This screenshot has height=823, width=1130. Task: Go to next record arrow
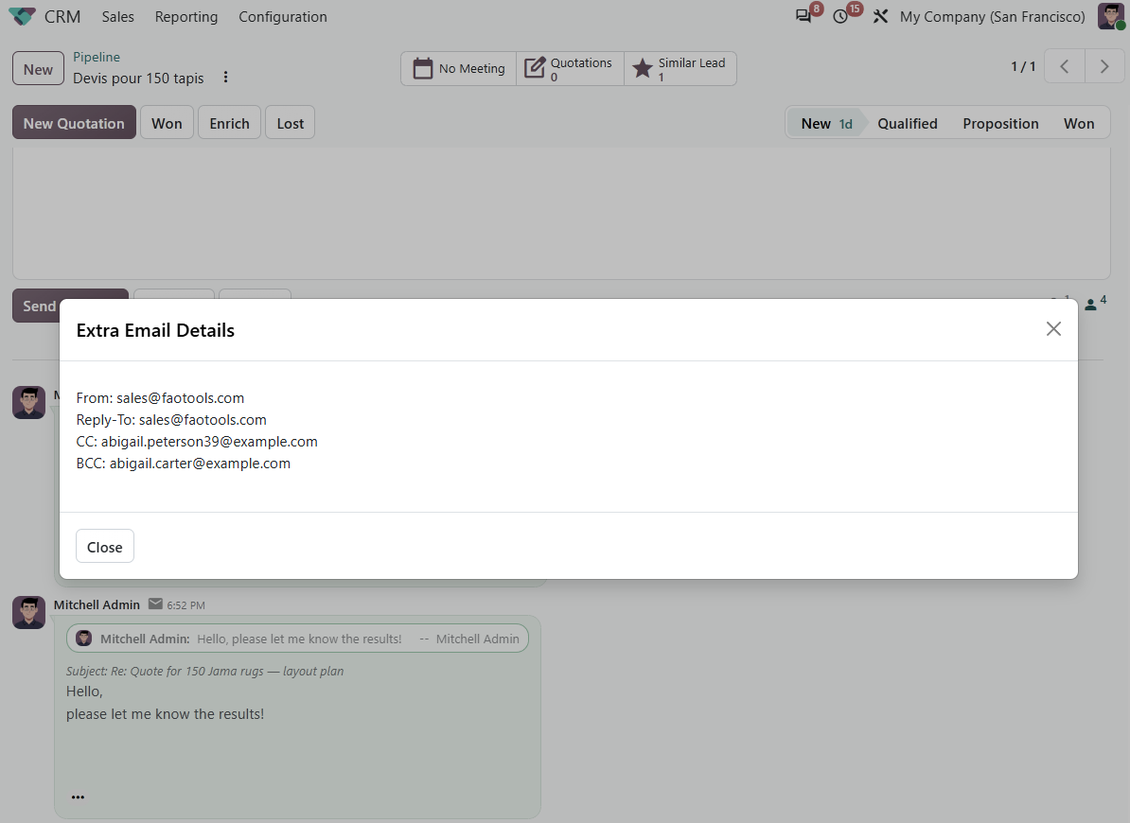pos(1104,66)
